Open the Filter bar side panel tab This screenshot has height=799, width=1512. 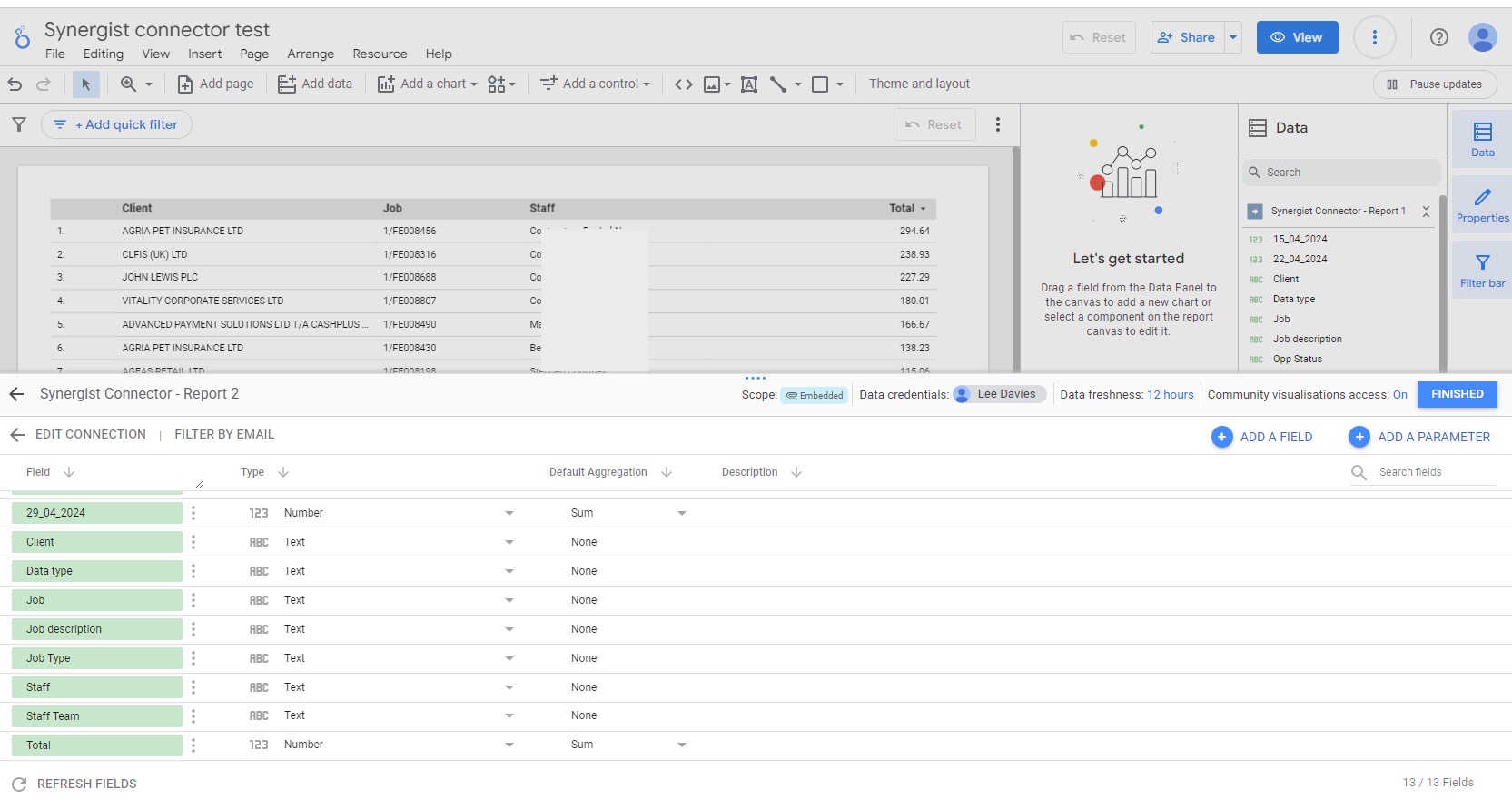(1482, 271)
